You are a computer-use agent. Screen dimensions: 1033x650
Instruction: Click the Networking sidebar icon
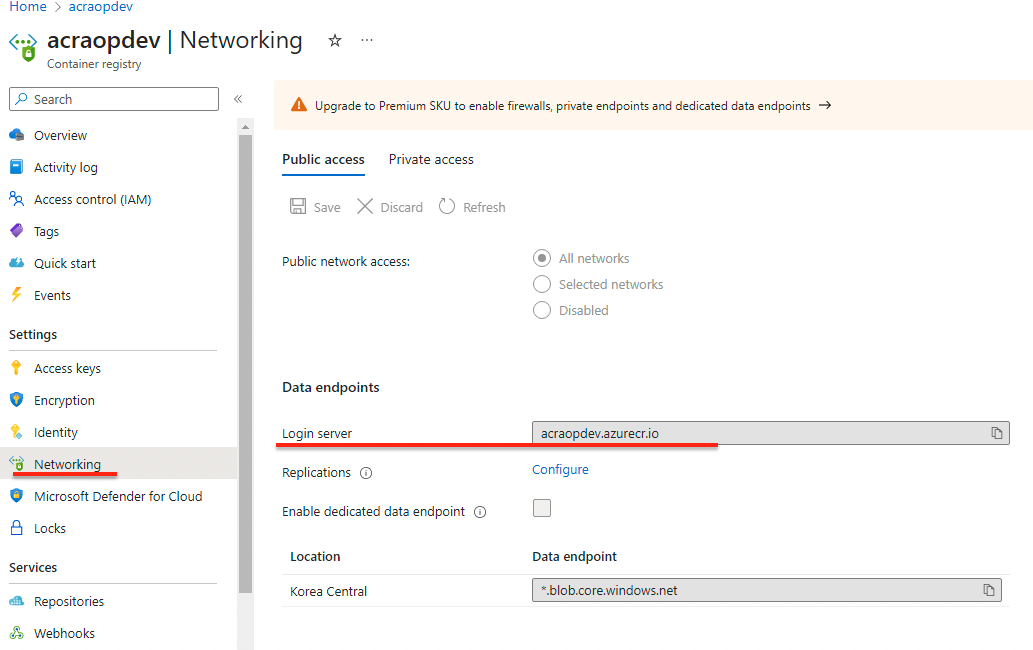point(17,463)
